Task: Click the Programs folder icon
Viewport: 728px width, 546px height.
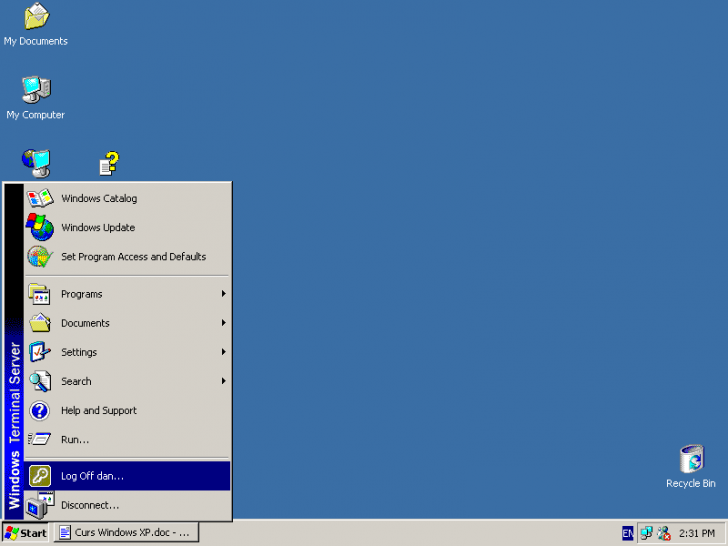Action: pos(40,294)
